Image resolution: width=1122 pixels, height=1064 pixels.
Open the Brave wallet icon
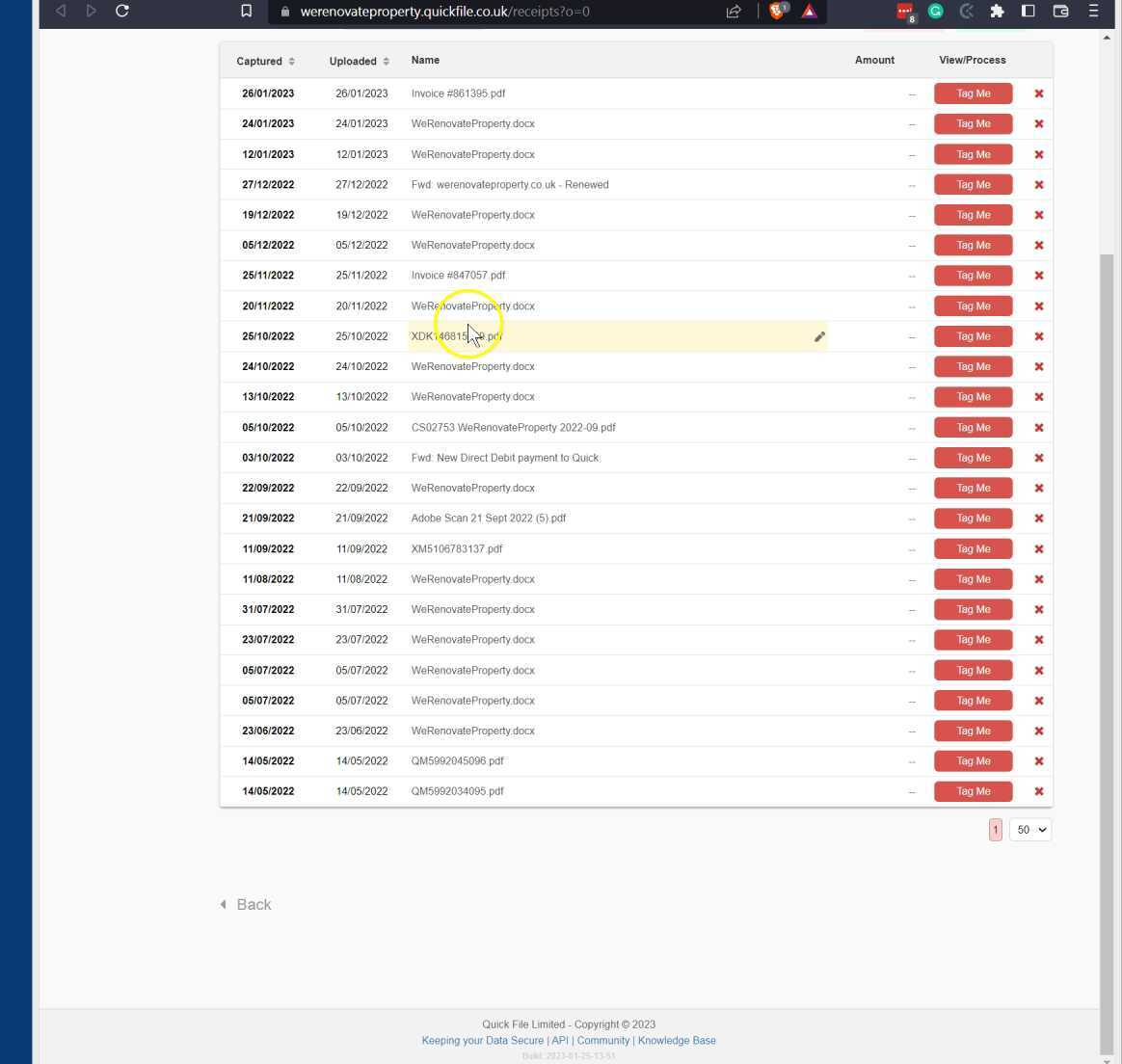click(x=1060, y=11)
